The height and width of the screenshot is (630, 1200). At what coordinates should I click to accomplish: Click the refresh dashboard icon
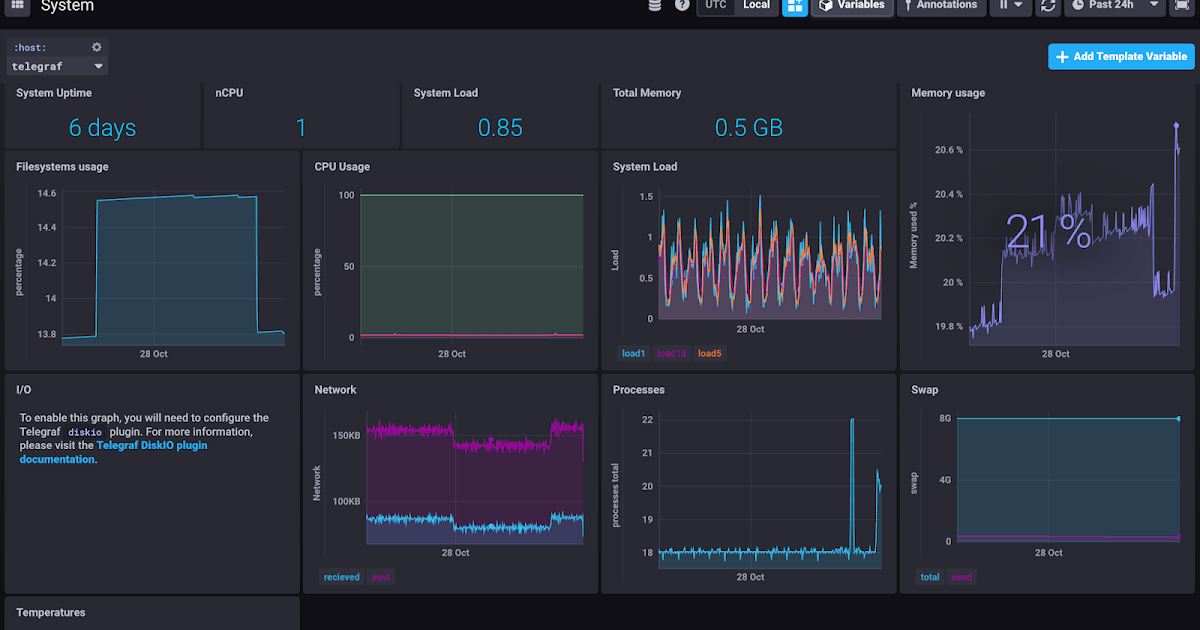(x=1048, y=7)
